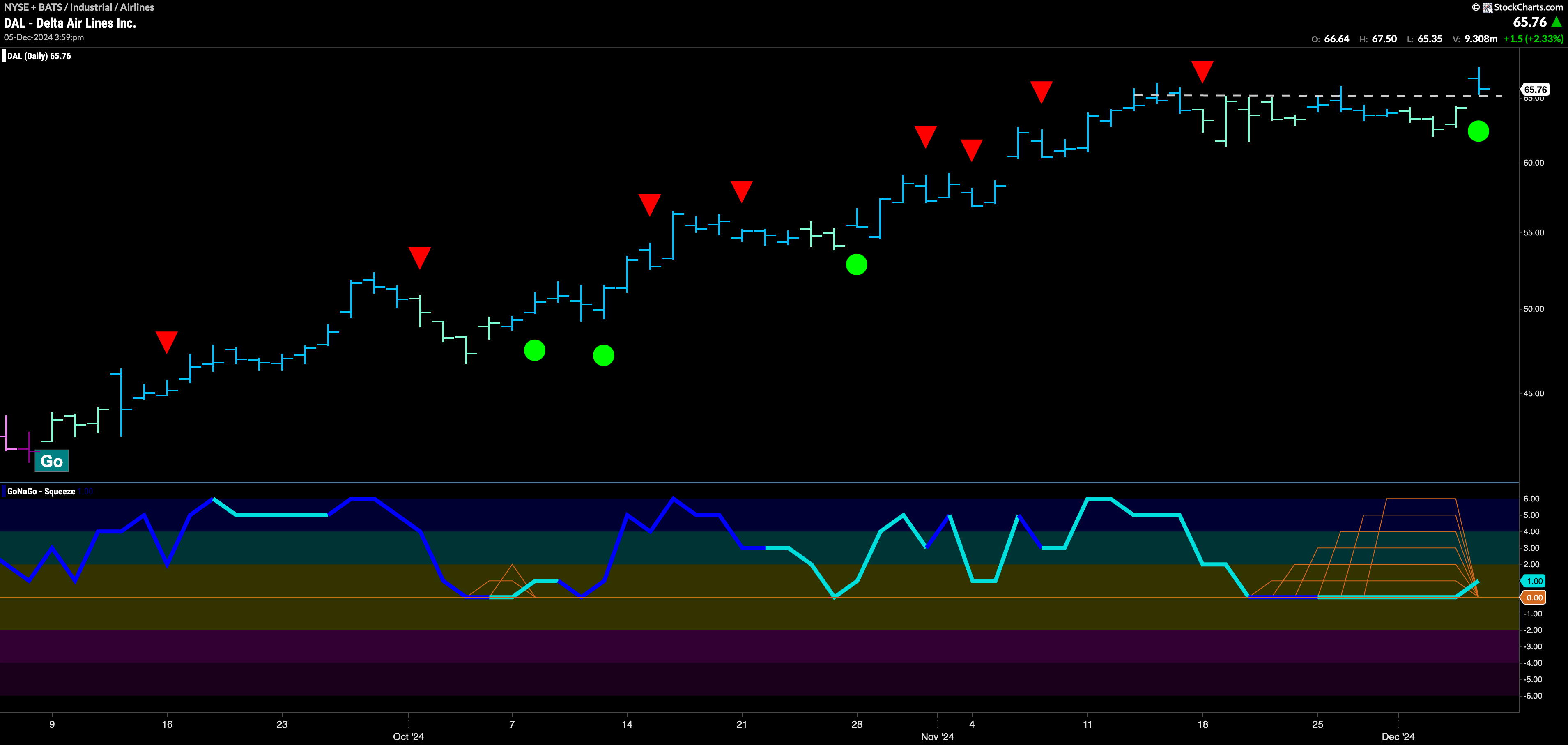Click the 55.00 price axis label
Image resolution: width=1568 pixels, height=745 pixels.
[1534, 232]
